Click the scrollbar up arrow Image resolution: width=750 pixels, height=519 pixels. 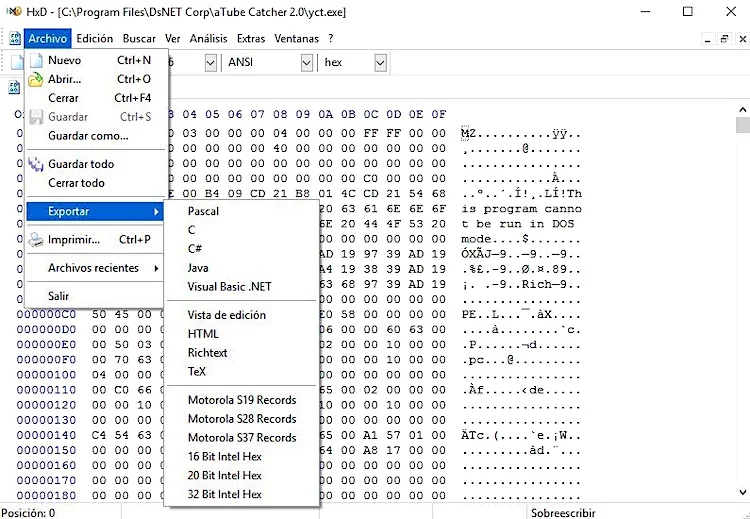click(x=742, y=110)
